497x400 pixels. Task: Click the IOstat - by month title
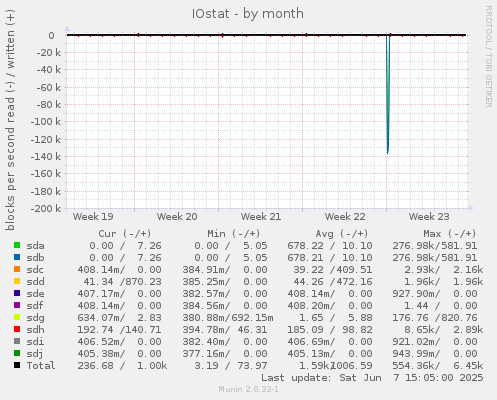(248, 14)
